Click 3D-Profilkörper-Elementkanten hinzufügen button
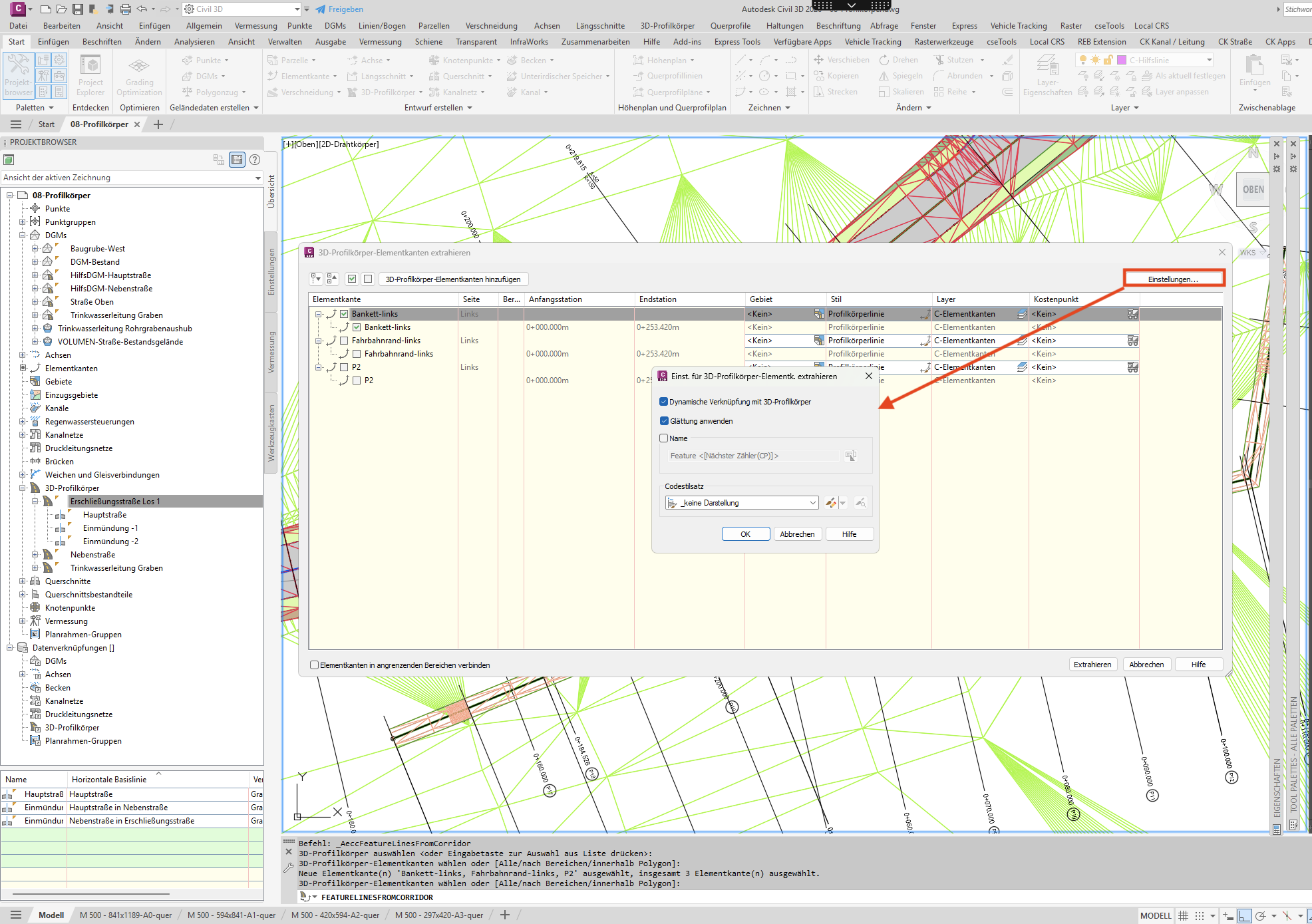Viewport: 1312px width, 924px height. click(453, 279)
